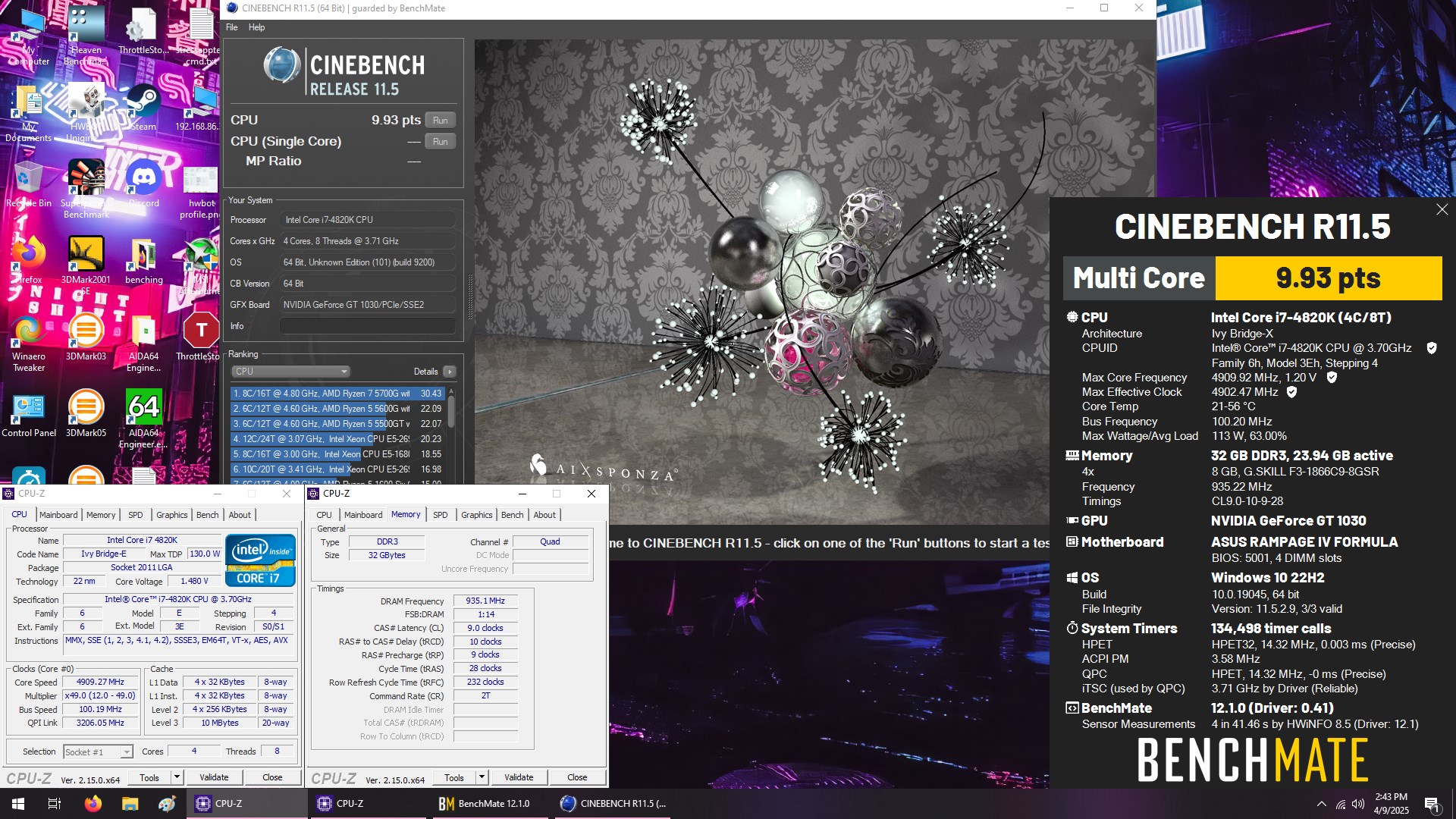Click the 9.93 pts Multi Core score
The height and width of the screenshot is (819, 1456).
click(1328, 278)
